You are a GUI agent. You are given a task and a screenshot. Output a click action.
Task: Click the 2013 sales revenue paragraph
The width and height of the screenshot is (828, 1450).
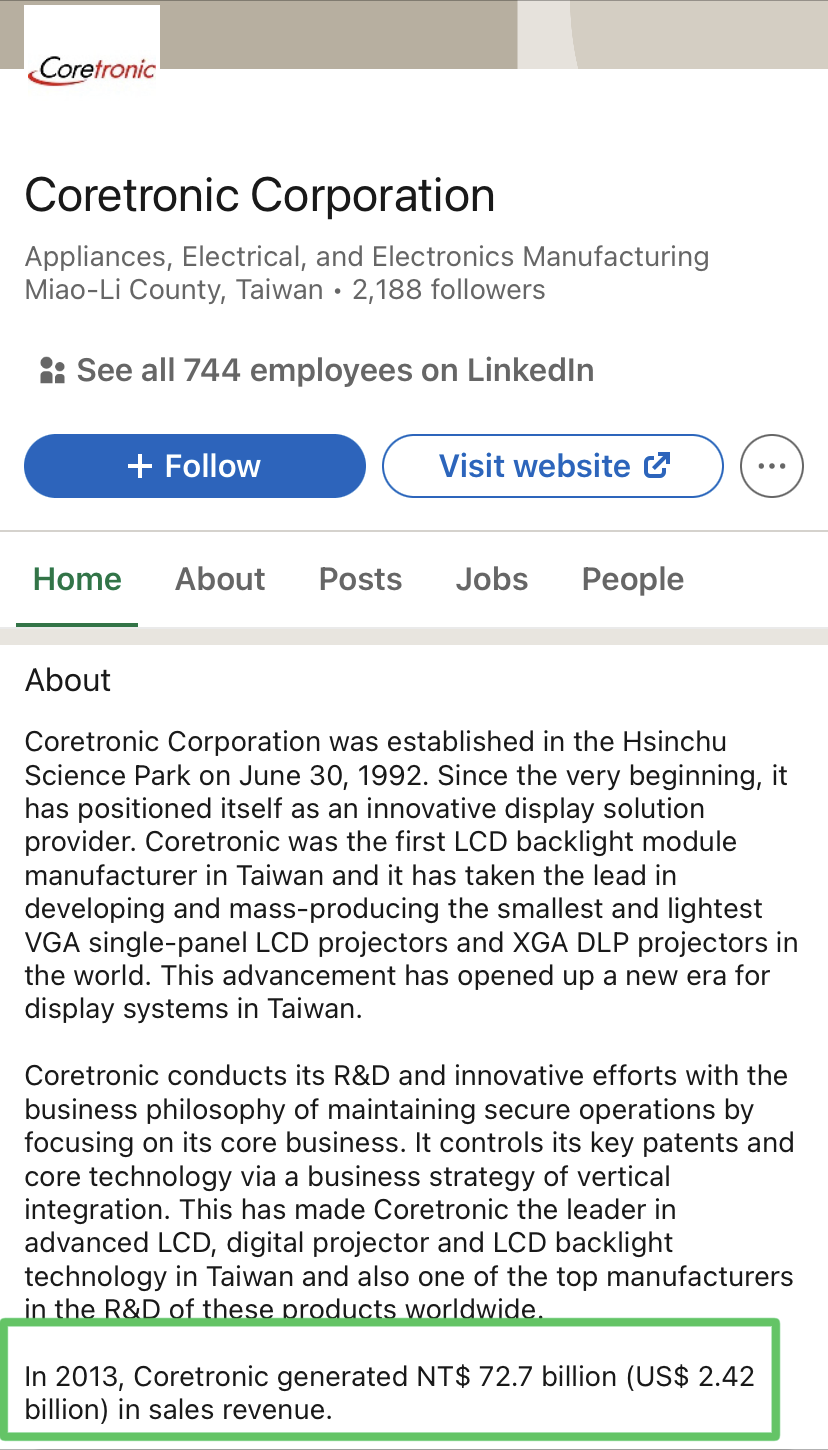pos(390,1394)
